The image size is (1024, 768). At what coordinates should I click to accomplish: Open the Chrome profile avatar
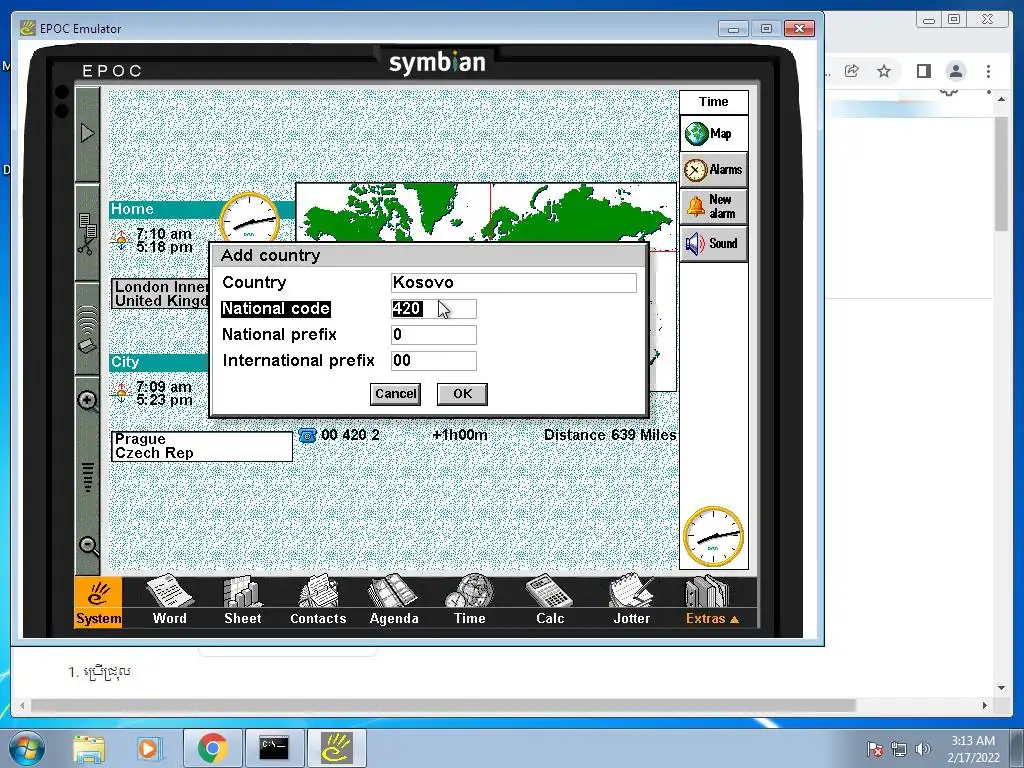956,71
